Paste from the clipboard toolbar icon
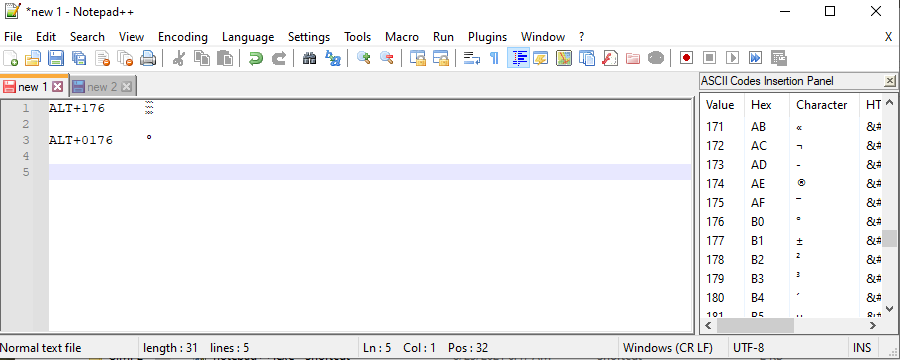 (x=225, y=58)
